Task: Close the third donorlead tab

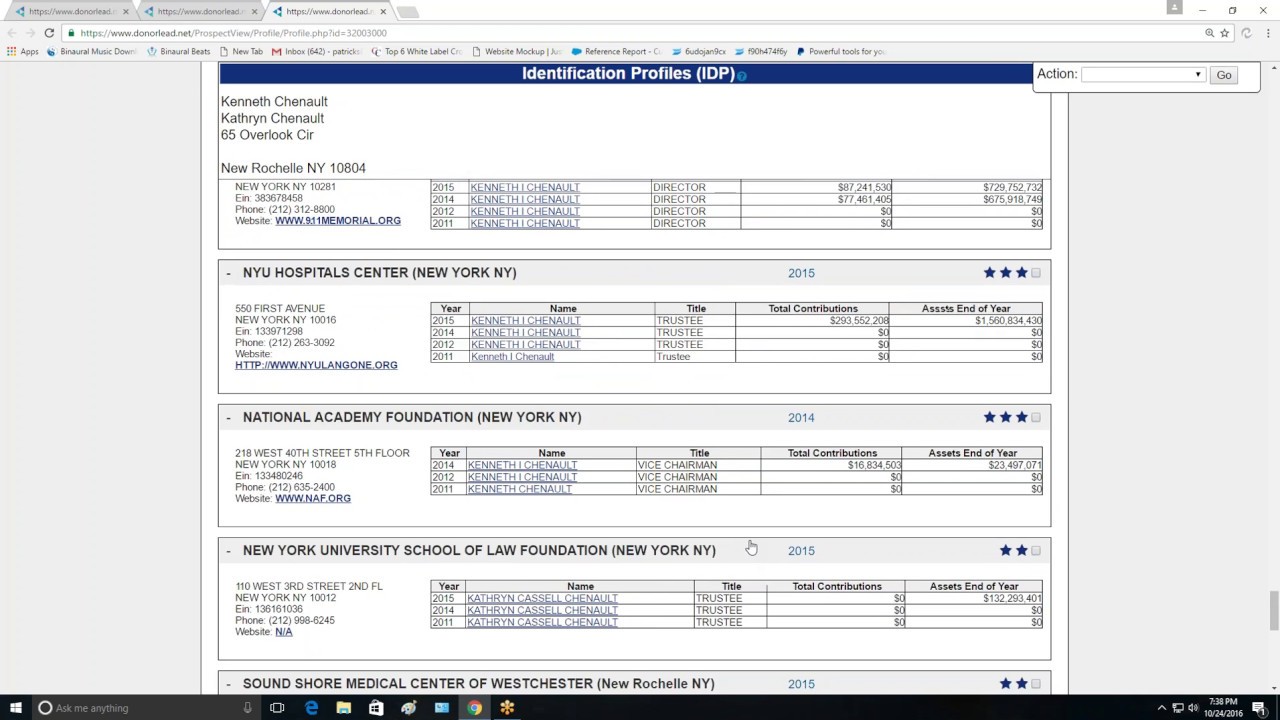Action: (383, 12)
